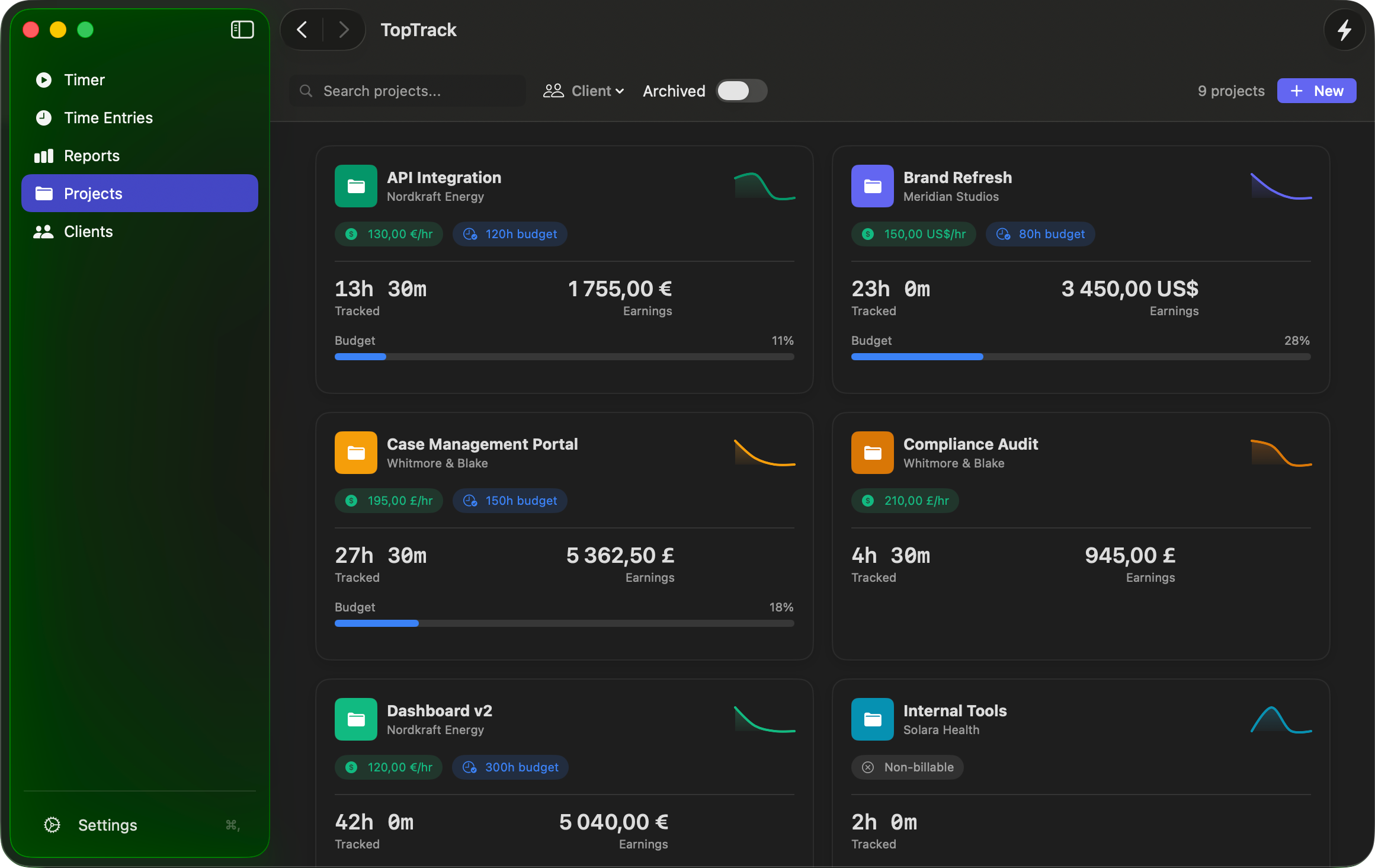Select the Timer section in the sidebar

point(84,79)
